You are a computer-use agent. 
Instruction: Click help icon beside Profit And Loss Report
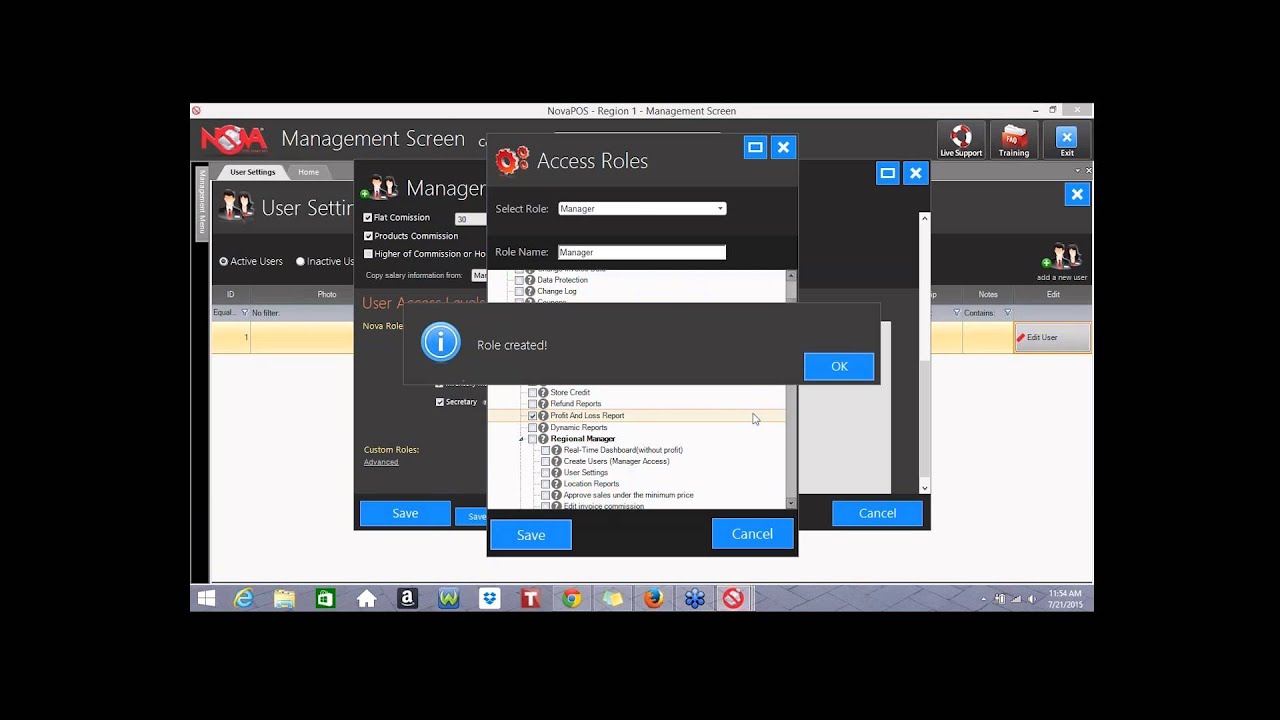(544, 416)
